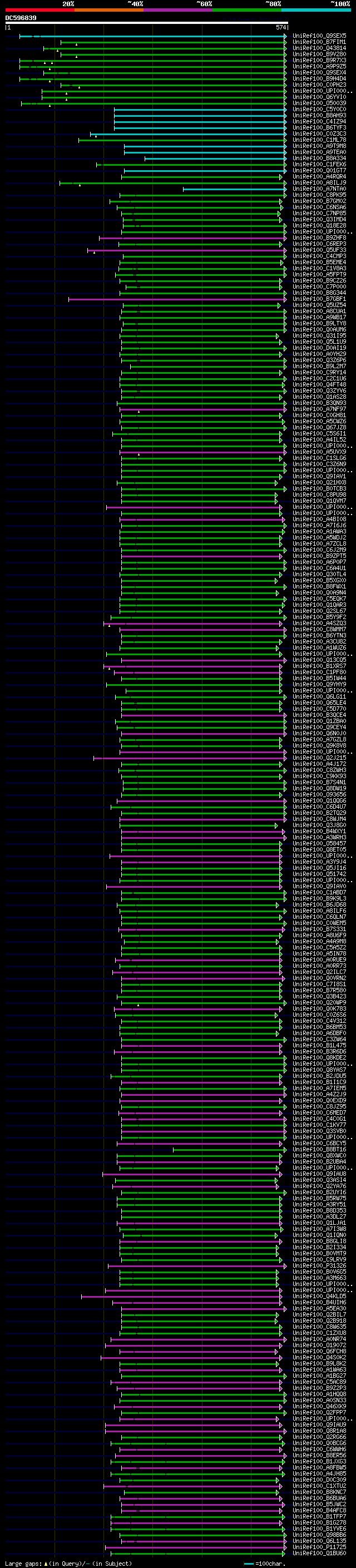The image size is (356, 1568).
Task: Select the label UniRef100_B7GM02
Action: pos(319,201)
